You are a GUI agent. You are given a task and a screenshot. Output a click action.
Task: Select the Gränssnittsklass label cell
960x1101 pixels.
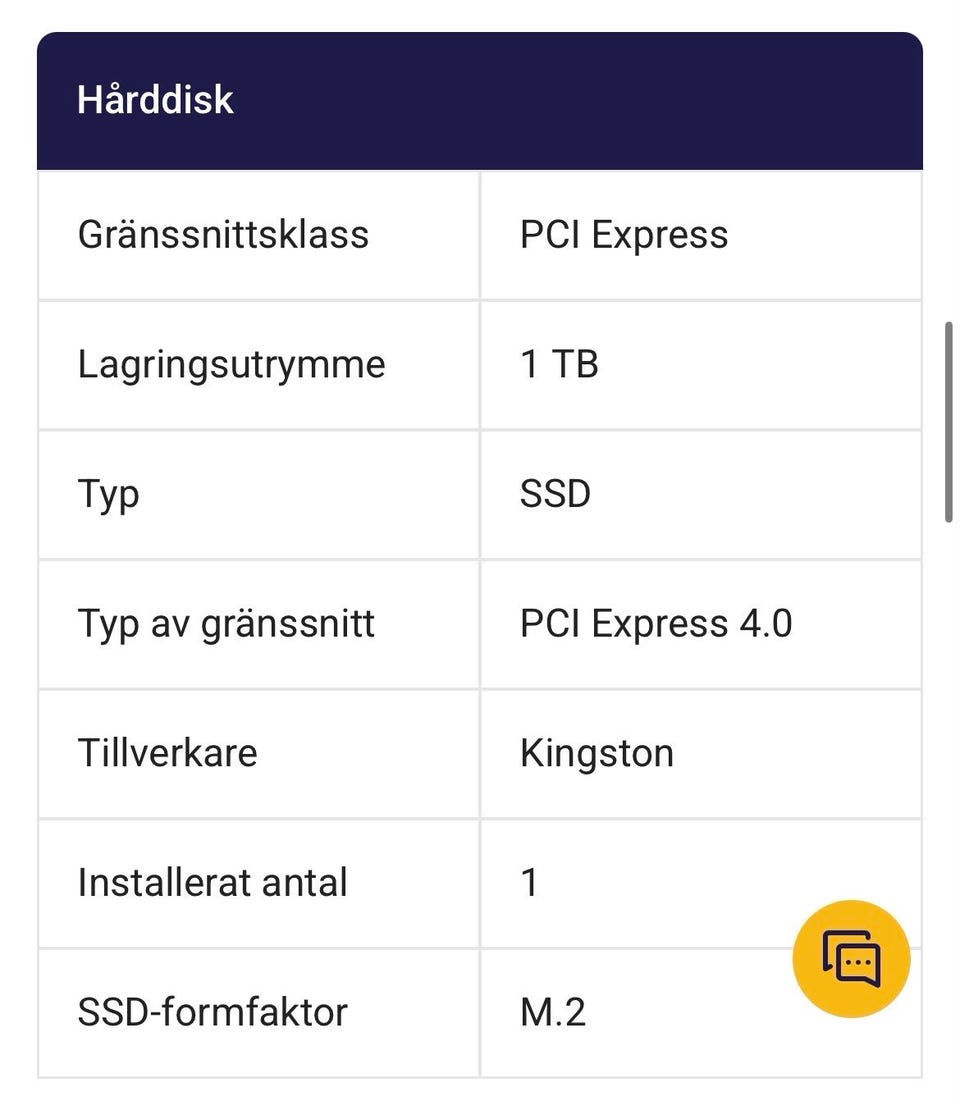[223, 235]
